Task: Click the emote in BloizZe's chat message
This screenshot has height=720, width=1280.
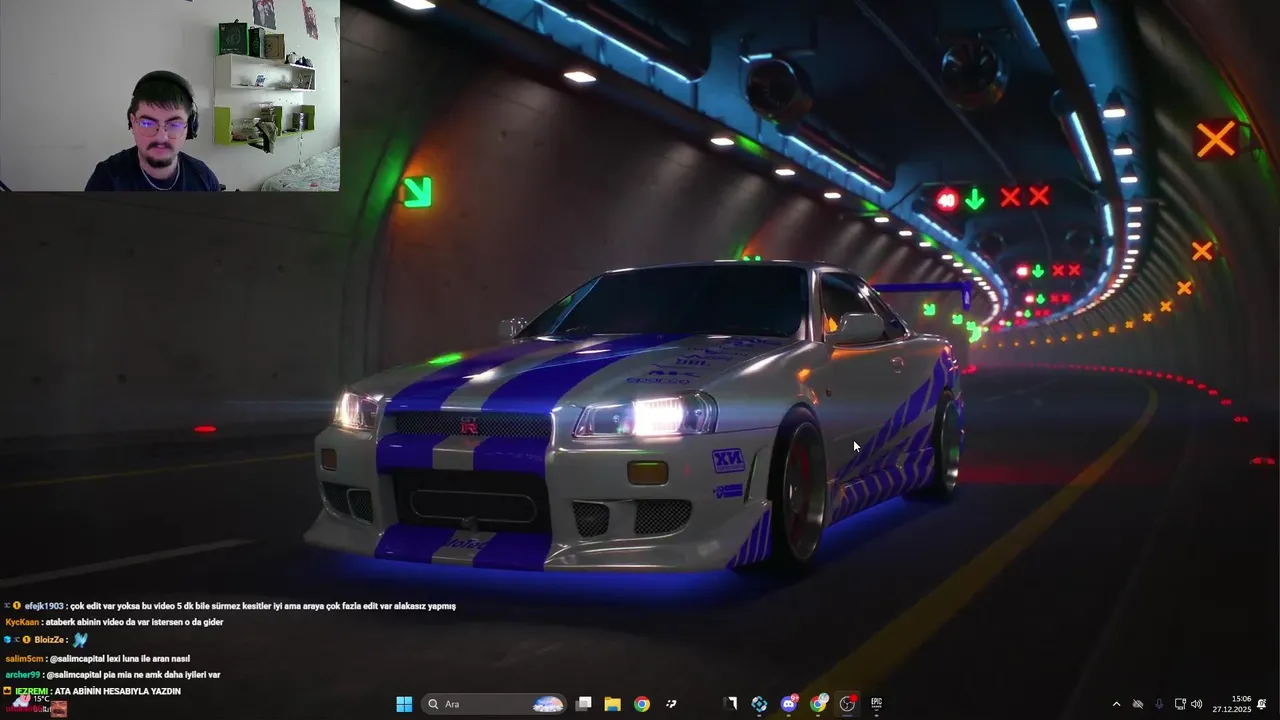Action: [80, 640]
